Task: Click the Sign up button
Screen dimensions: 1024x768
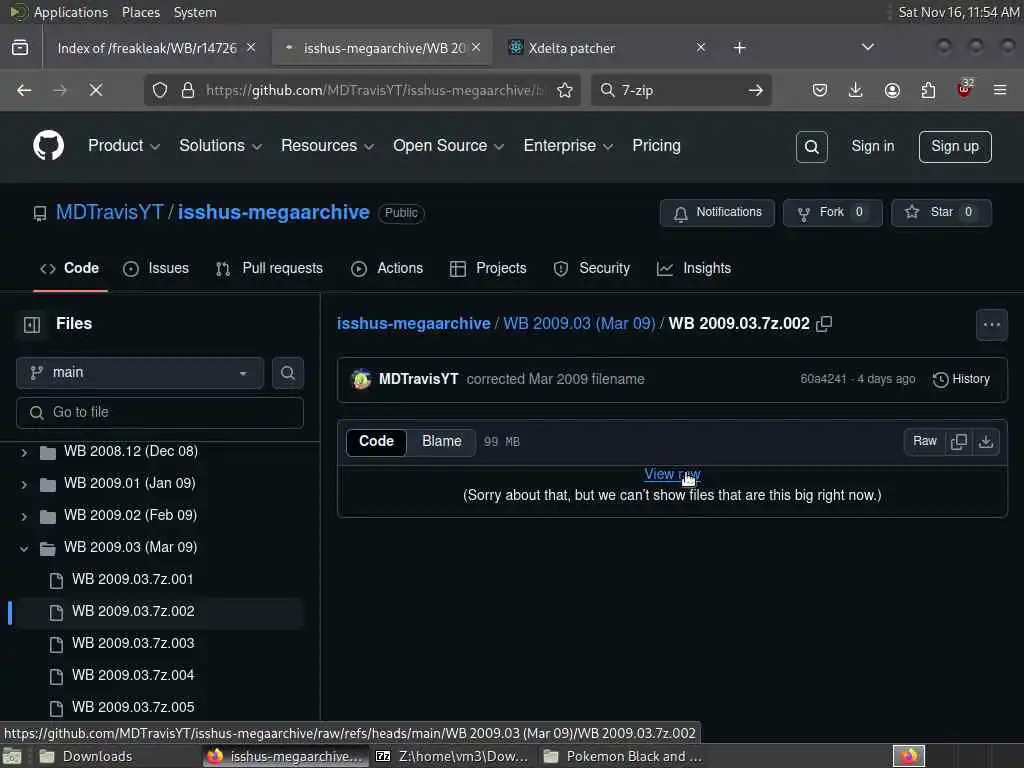Action: tap(955, 146)
